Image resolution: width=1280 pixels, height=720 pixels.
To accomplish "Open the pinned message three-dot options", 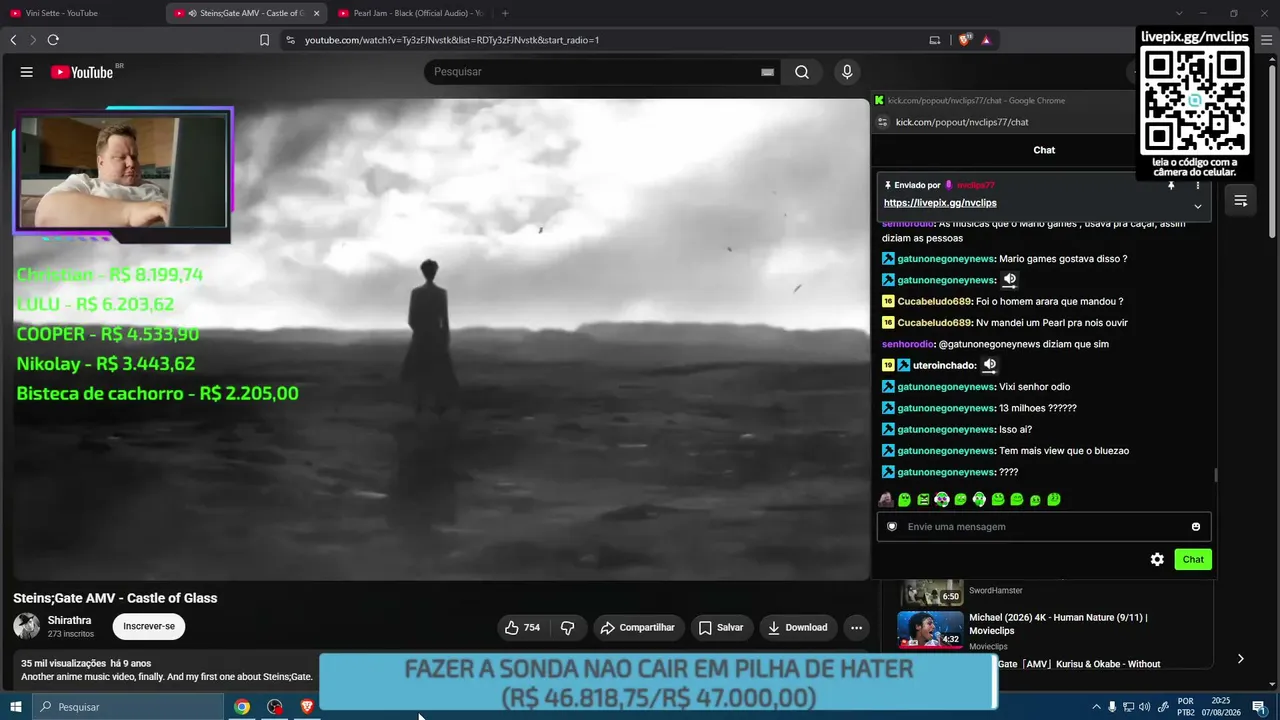I will coord(1198,185).
